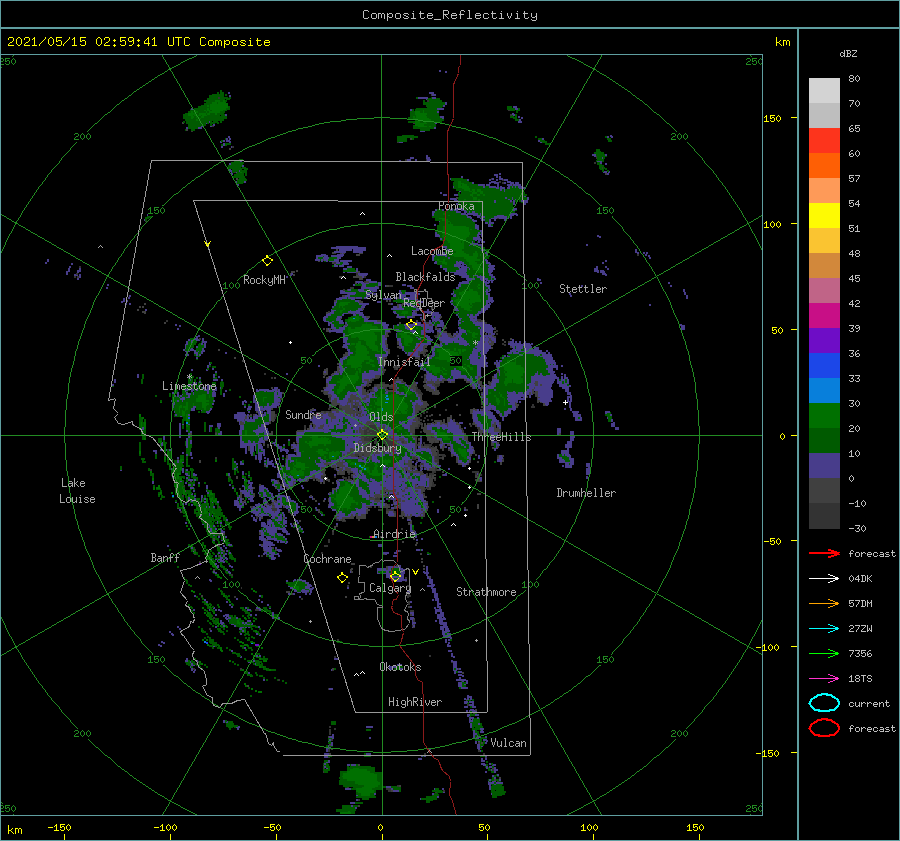Click the yellow diamond marker at radar center
The width and height of the screenshot is (900, 841).
pyautogui.click(x=382, y=435)
